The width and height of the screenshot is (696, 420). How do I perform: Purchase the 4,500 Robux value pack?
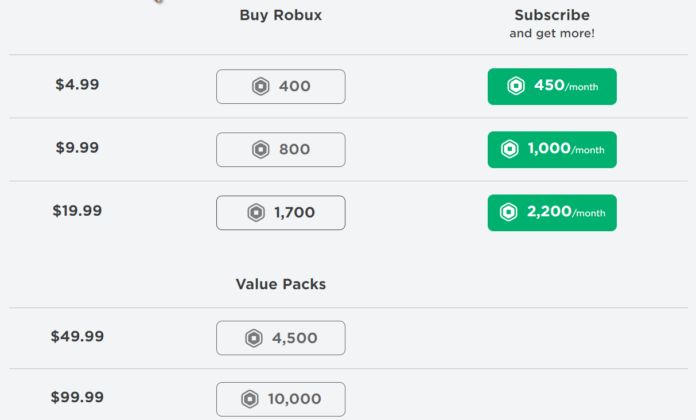click(x=281, y=338)
